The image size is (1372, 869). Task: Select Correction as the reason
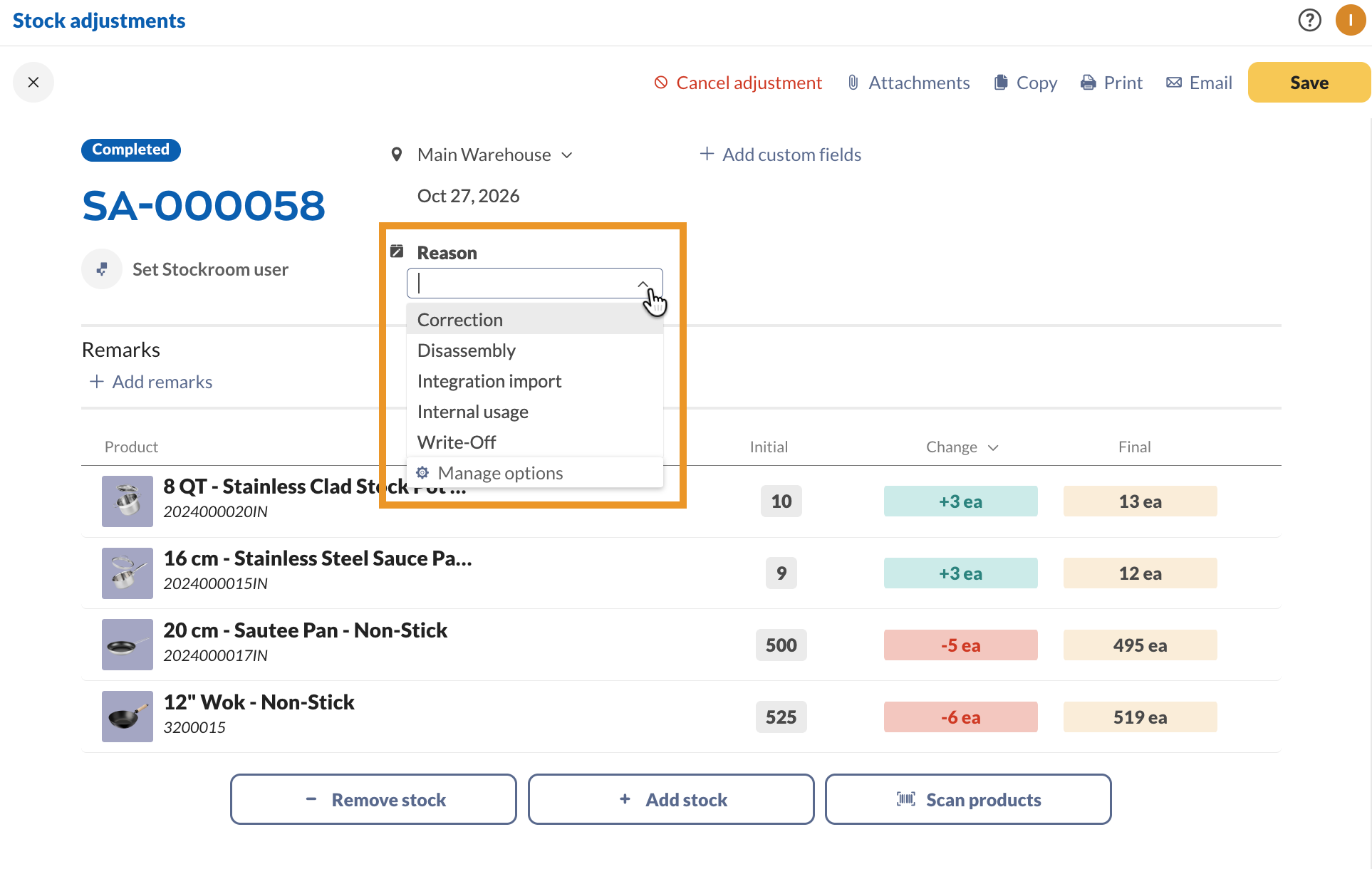(535, 320)
